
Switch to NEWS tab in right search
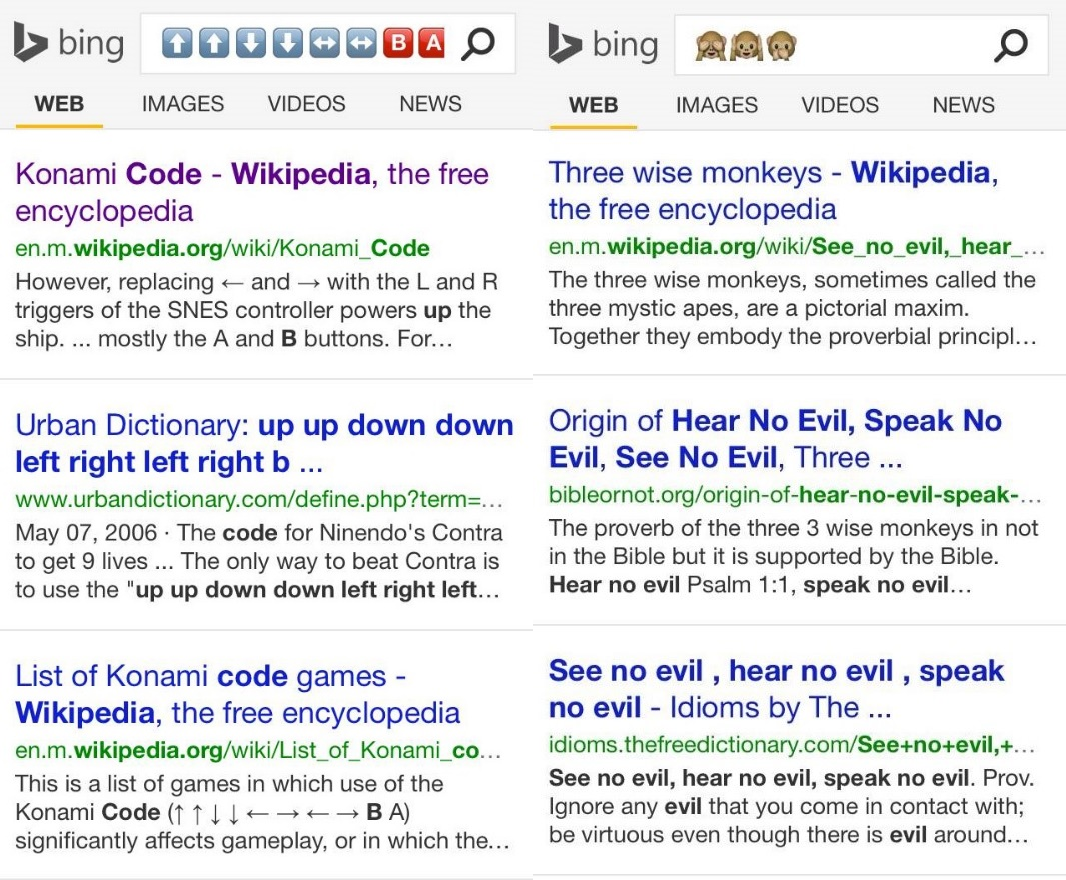[963, 105]
